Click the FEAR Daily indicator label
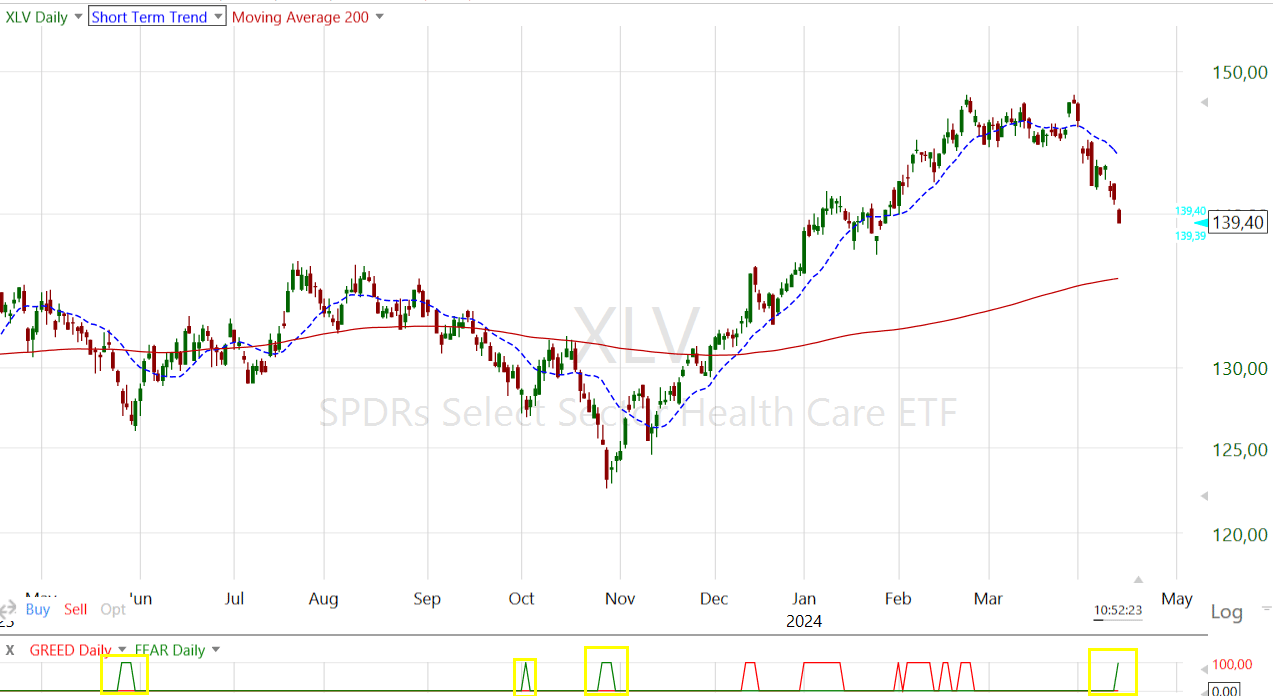 (x=169, y=650)
